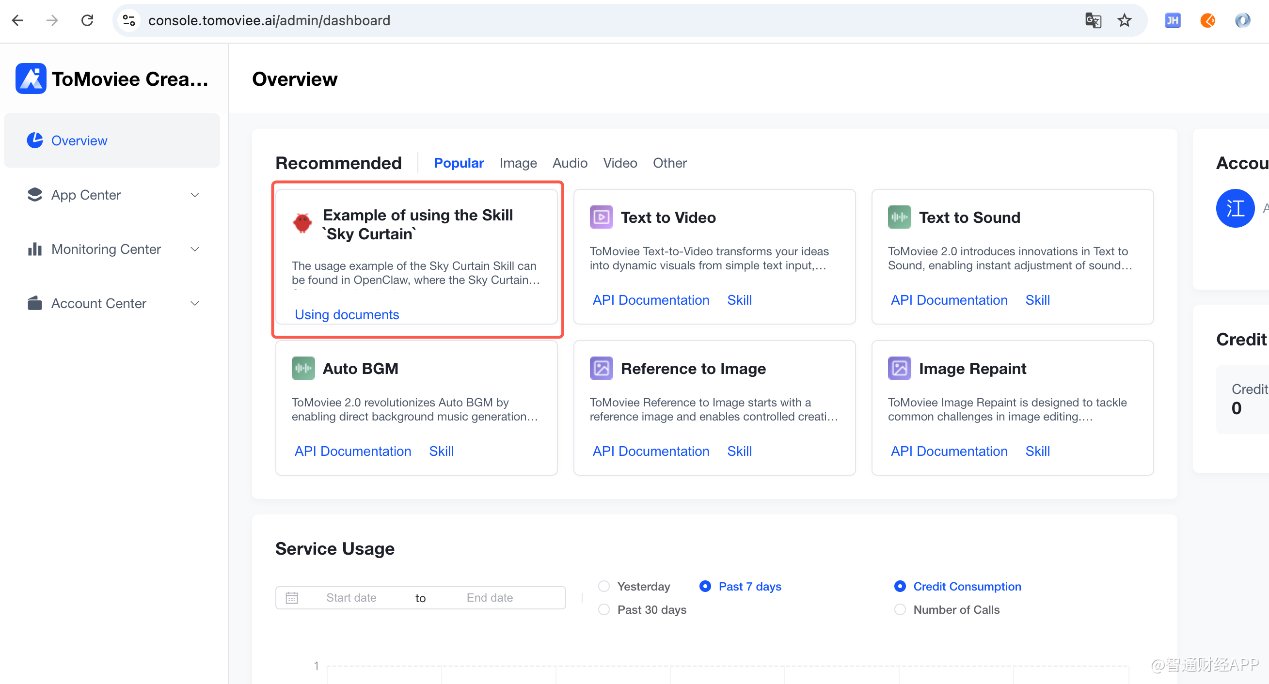Choose the Number of Calls radio option

pyautogui.click(x=900, y=610)
